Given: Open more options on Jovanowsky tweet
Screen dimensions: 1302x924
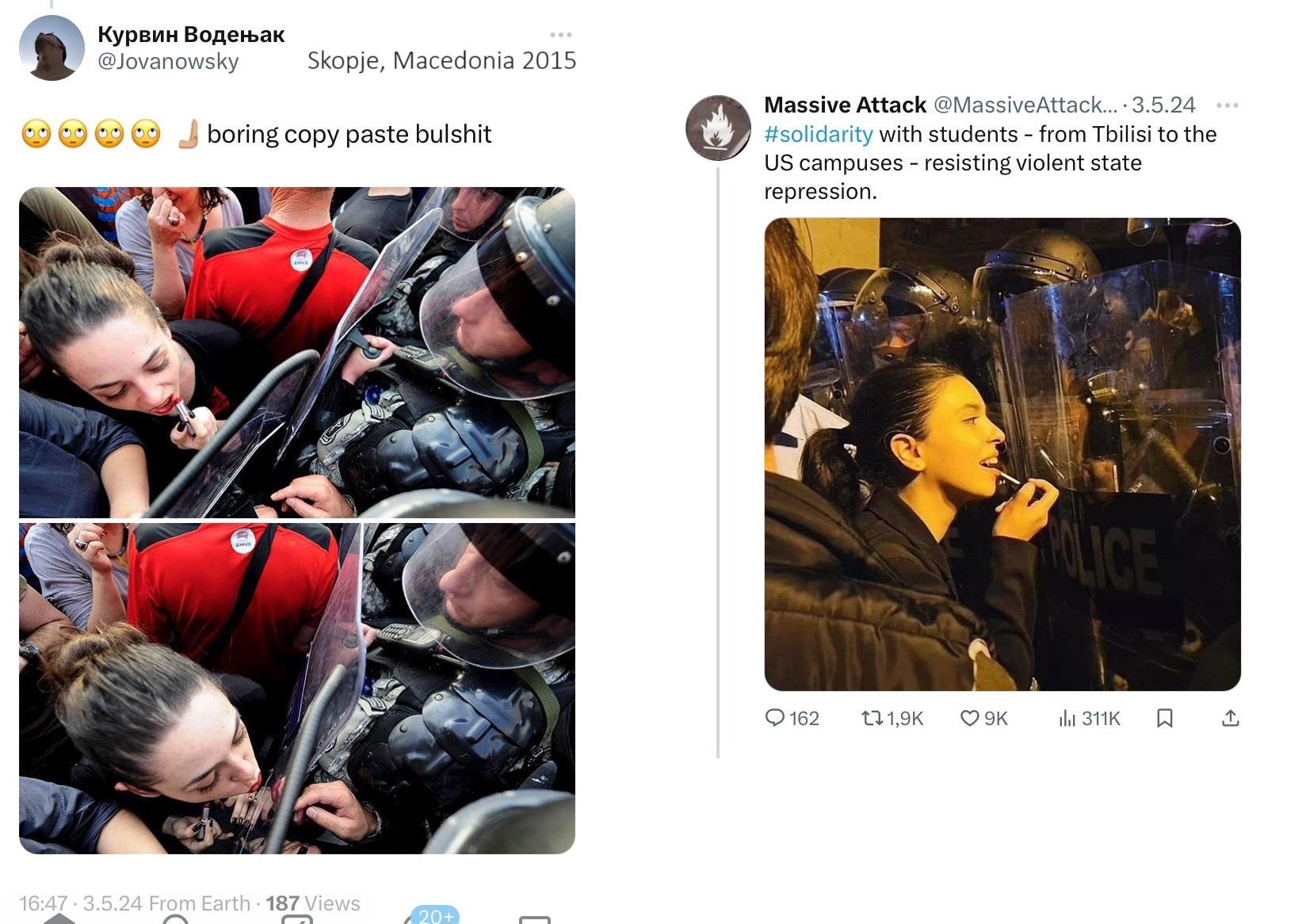Looking at the screenshot, I should point(560,35).
